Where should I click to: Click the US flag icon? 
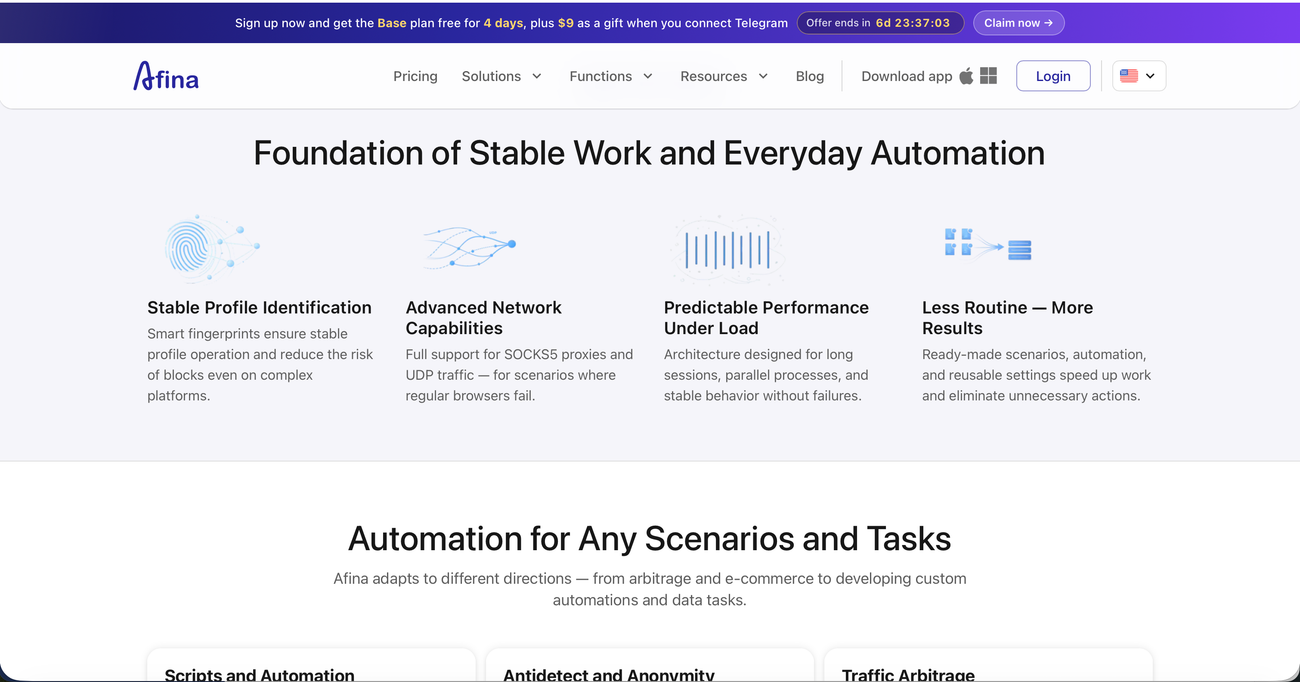coord(1129,76)
